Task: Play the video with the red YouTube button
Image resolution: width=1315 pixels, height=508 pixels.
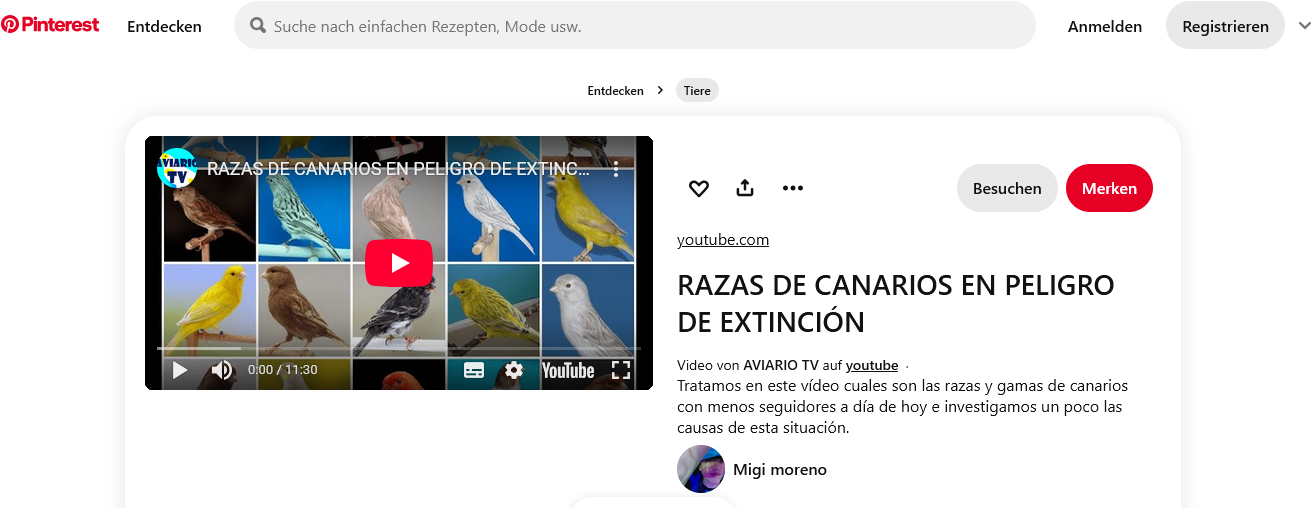Action: (x=399, y=263)
